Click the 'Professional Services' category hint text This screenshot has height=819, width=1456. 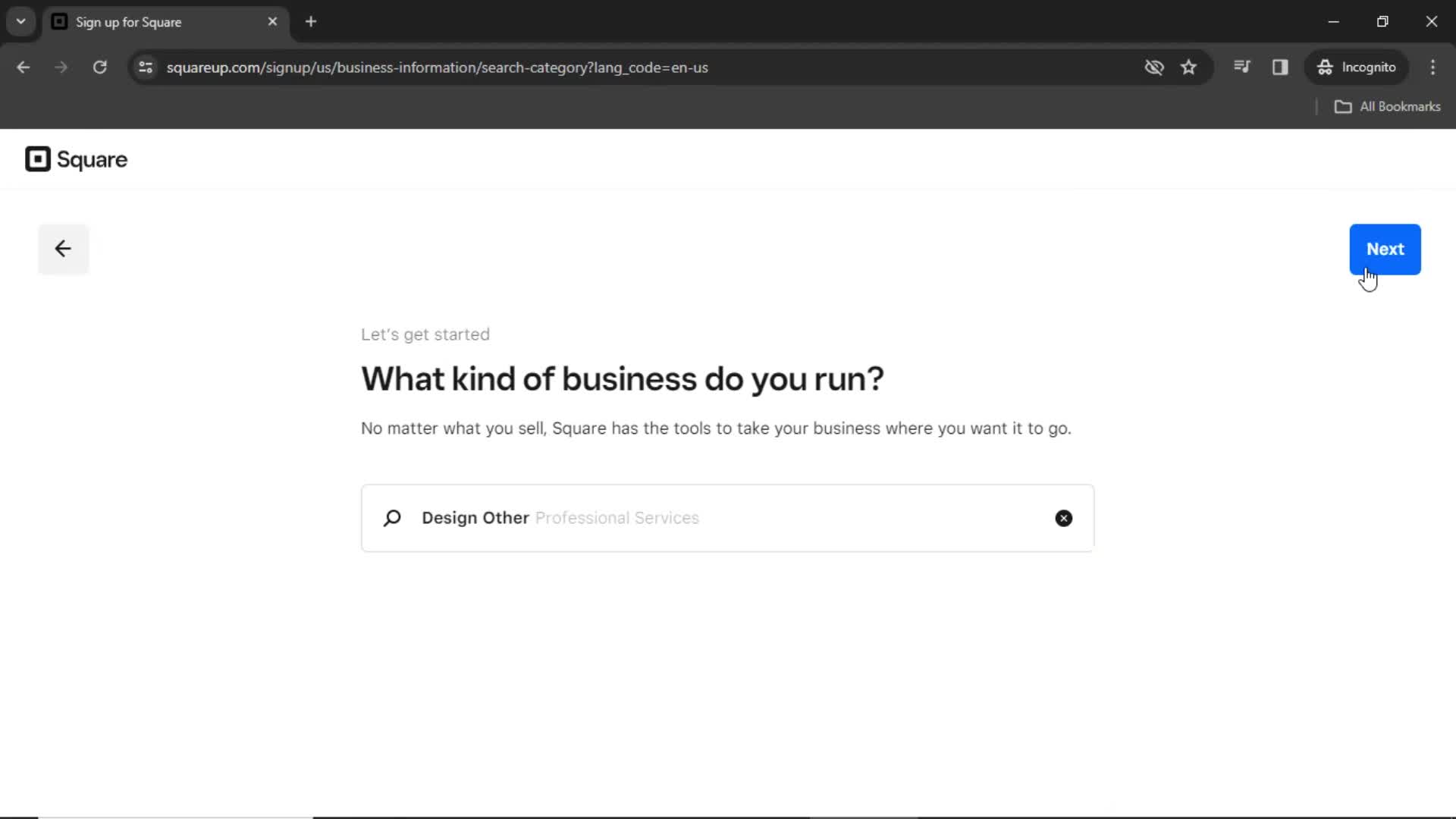[617, 518]
